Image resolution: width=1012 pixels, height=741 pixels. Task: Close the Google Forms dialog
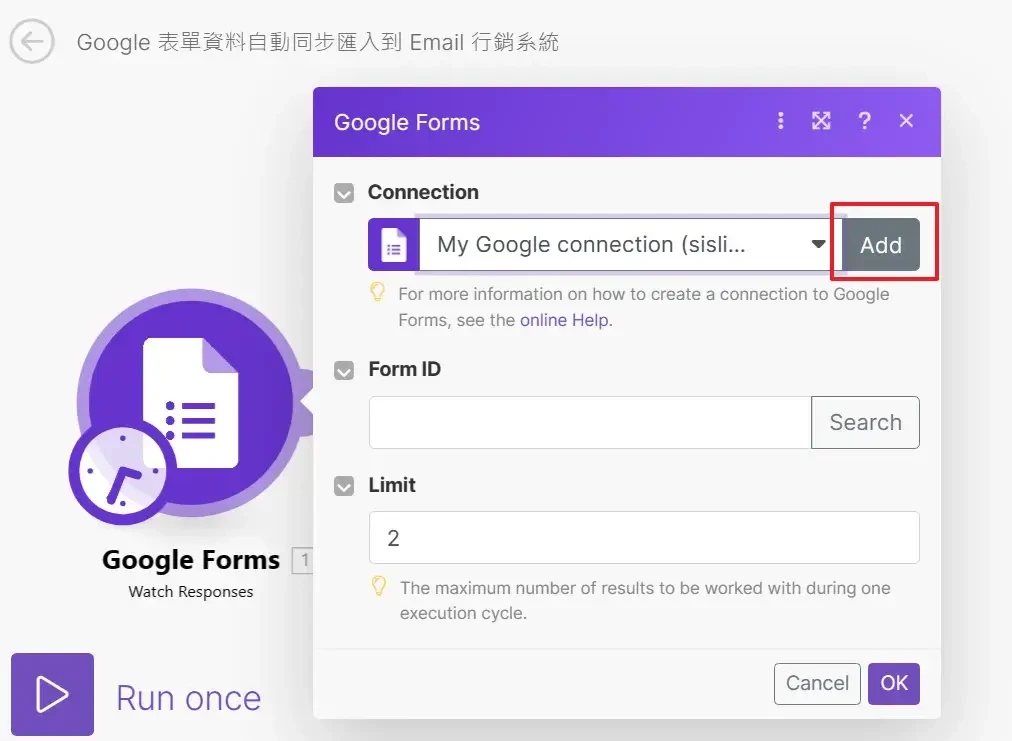point(906,121)
